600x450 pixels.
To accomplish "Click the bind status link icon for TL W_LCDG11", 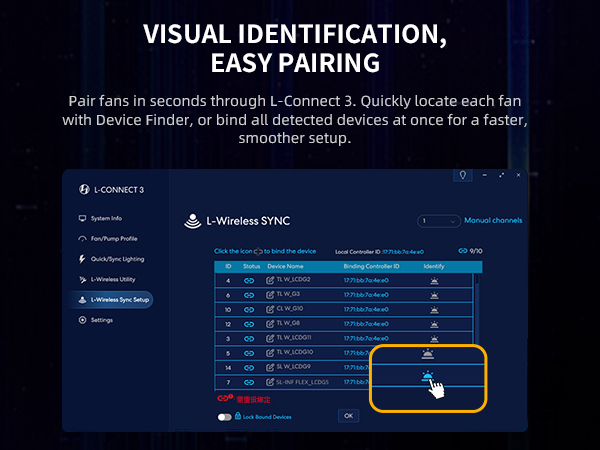I will [249, 339].
